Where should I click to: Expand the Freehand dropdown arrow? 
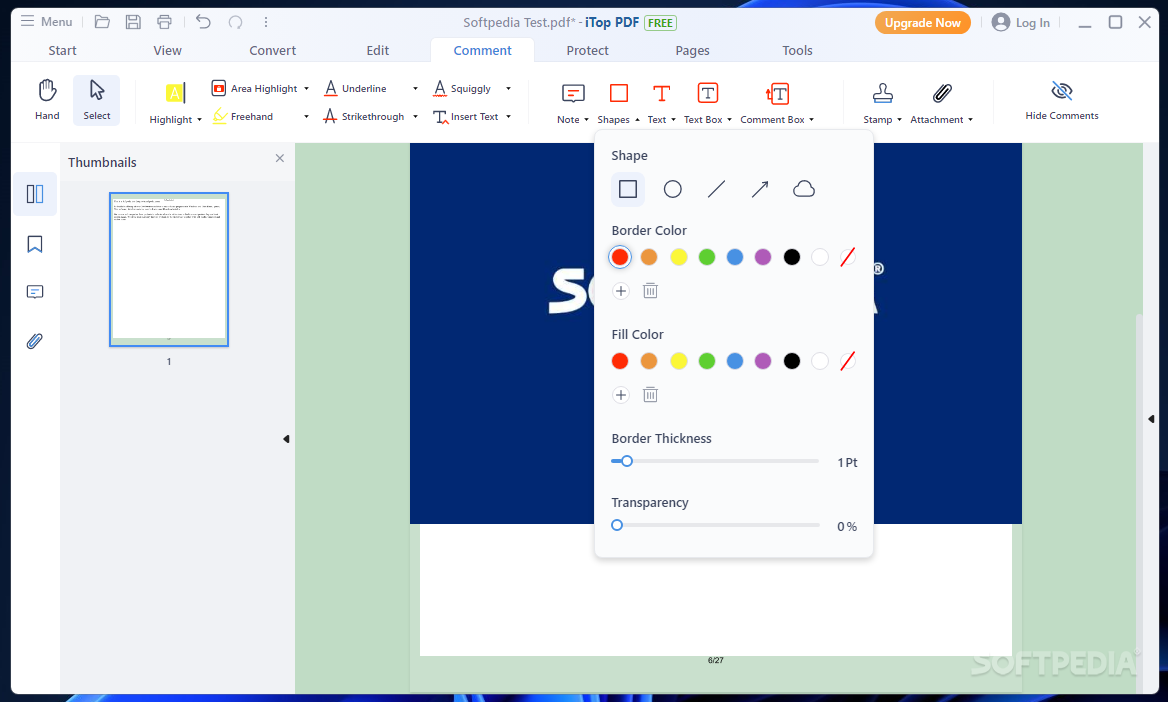[x=306, y=117]
